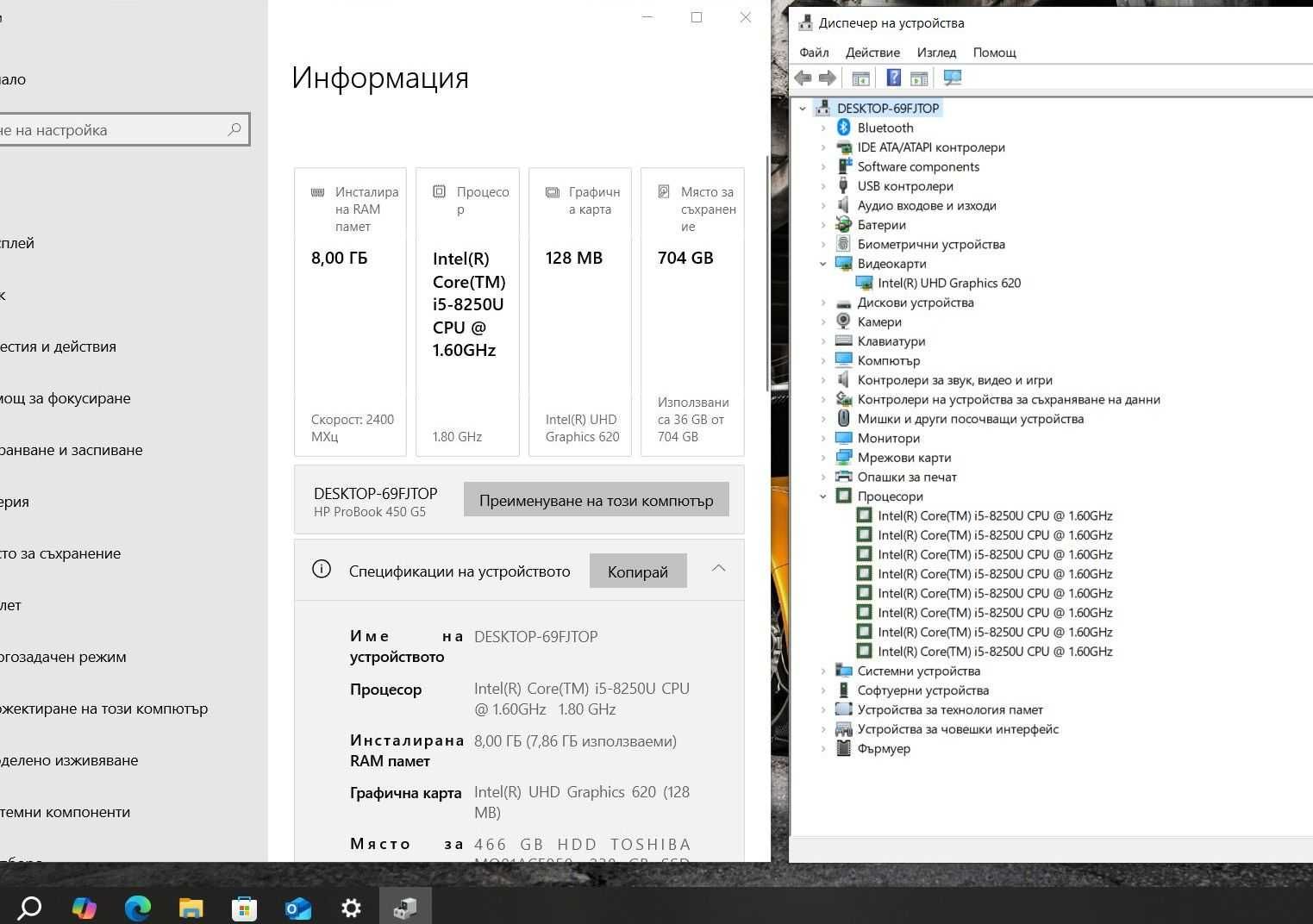
Task: Click the Копирай button
Action: pyautogui.click(x=638, y=571)
